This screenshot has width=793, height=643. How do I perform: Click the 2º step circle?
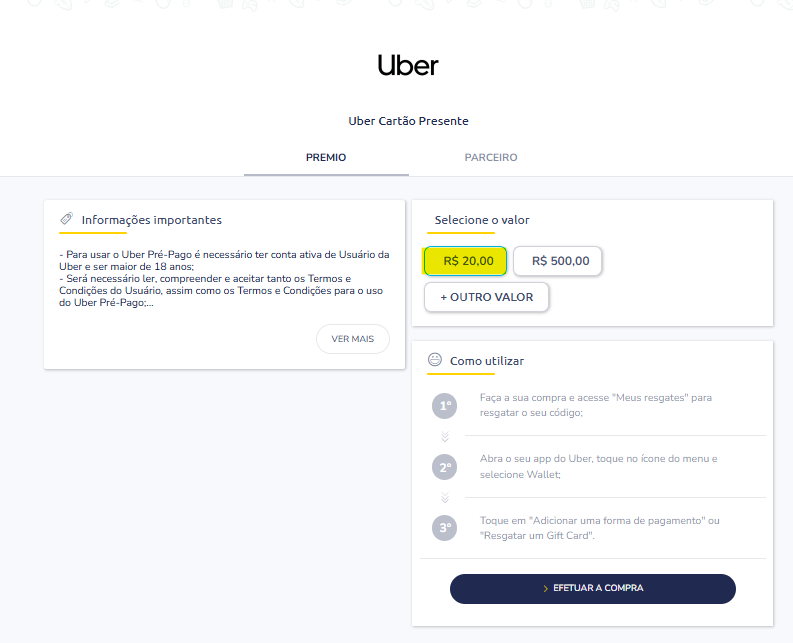444,467
